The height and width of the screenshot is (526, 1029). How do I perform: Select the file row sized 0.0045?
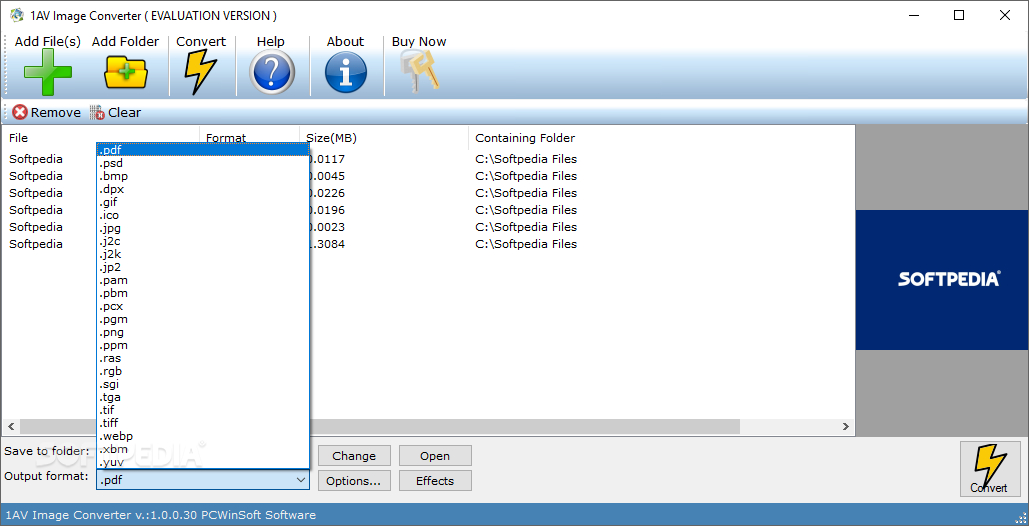click(429, 176)
